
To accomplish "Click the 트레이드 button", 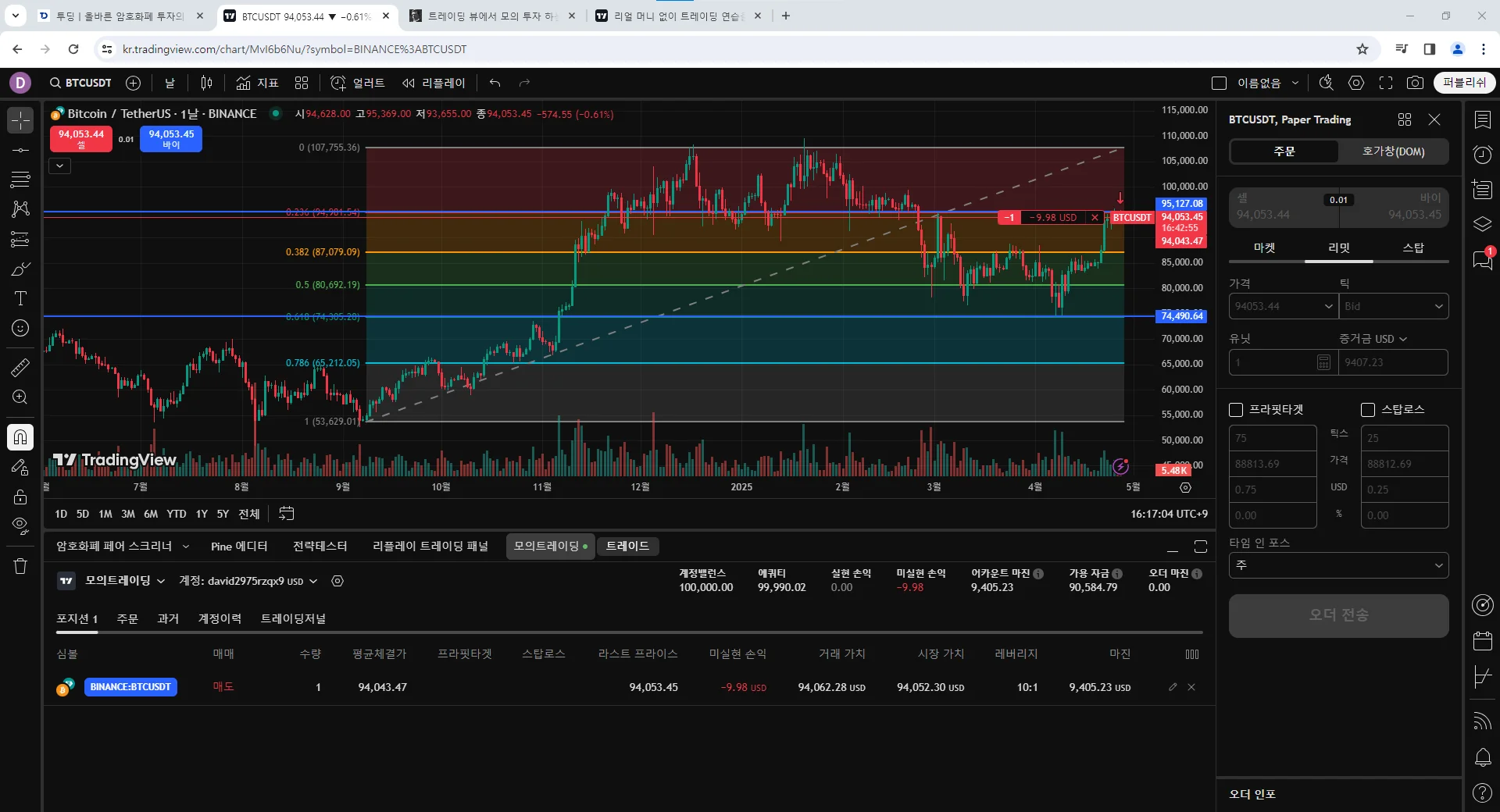I will pyautogui.click(x=627, y=547).
